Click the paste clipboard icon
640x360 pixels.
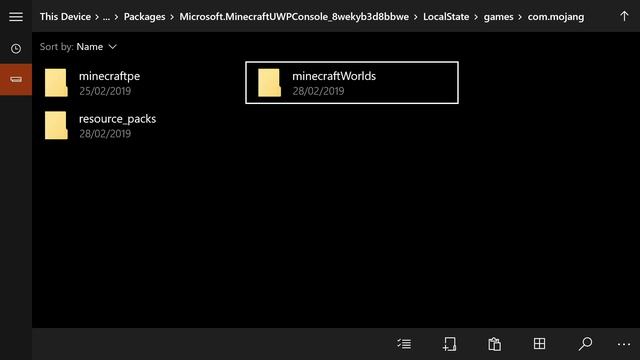point(494,344)
